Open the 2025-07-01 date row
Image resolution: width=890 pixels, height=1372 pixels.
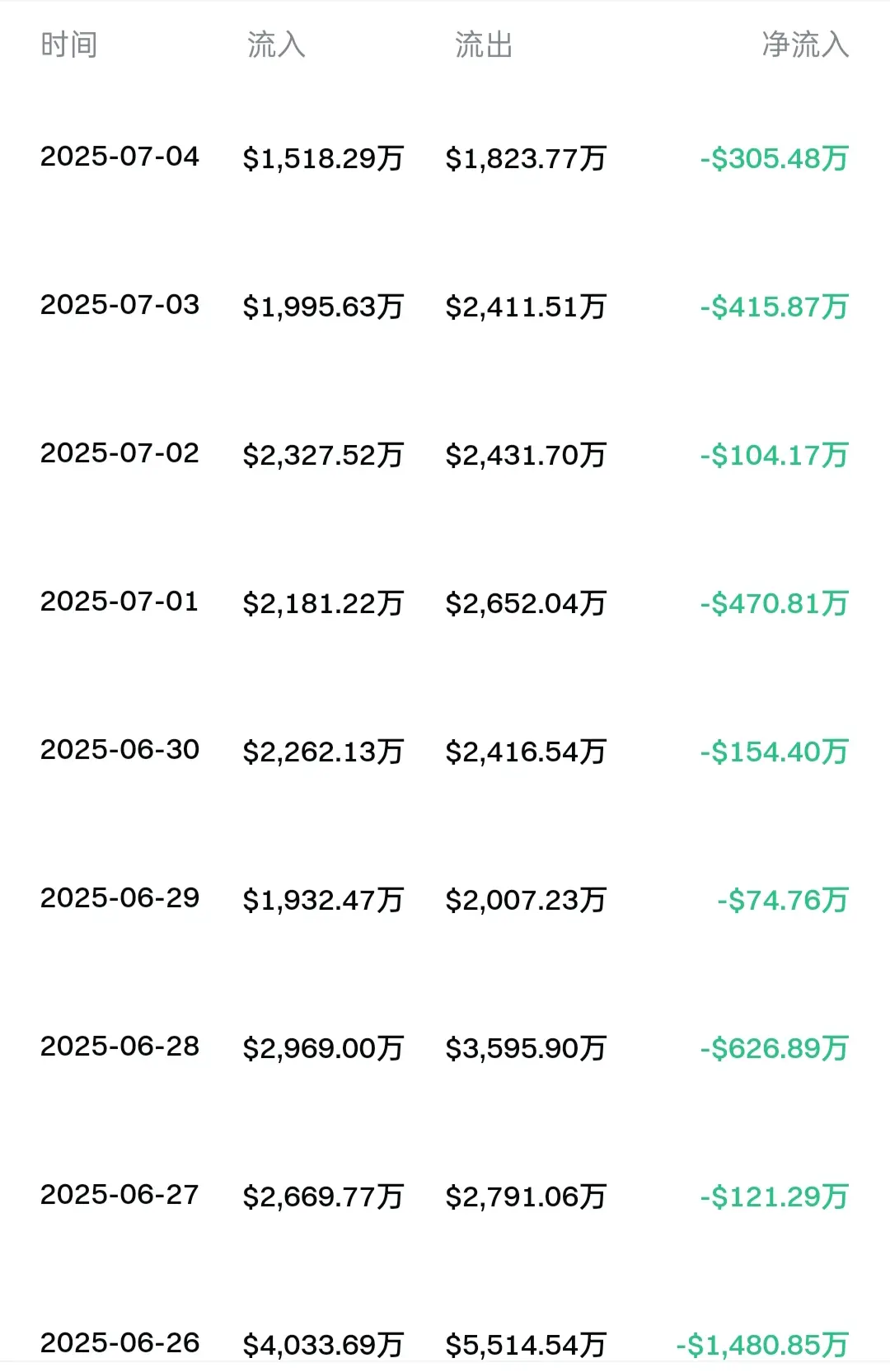(x=445, y=602)
